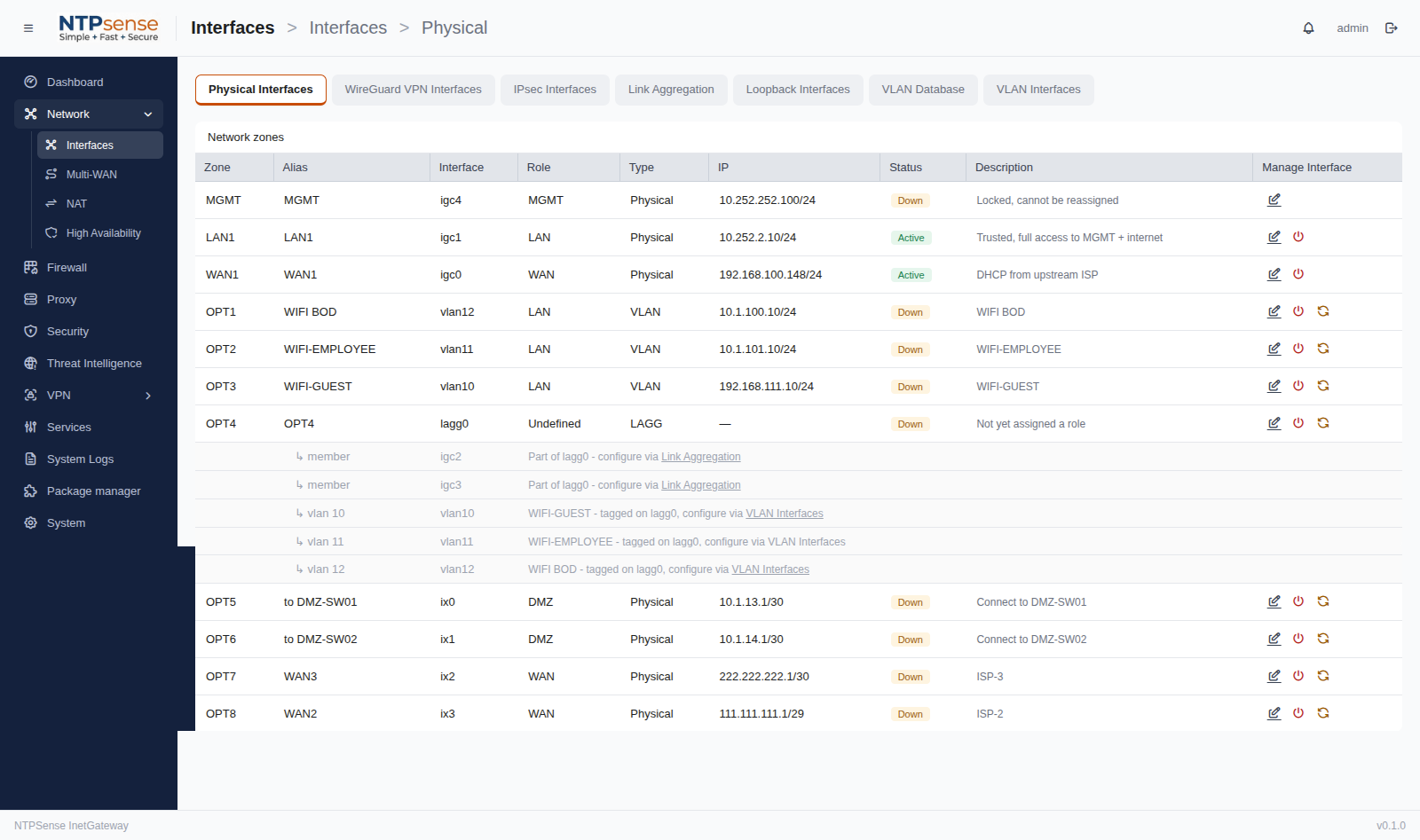1420x840 pixels.
Task: Edit the MGMT interface igc4
Action: [x=1274, y=200]
